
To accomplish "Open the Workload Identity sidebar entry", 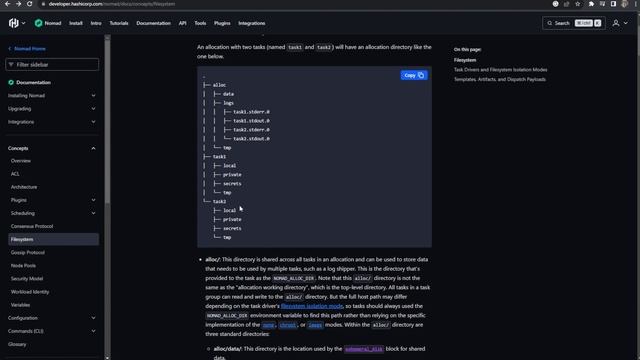I will (x=30, y=292).
